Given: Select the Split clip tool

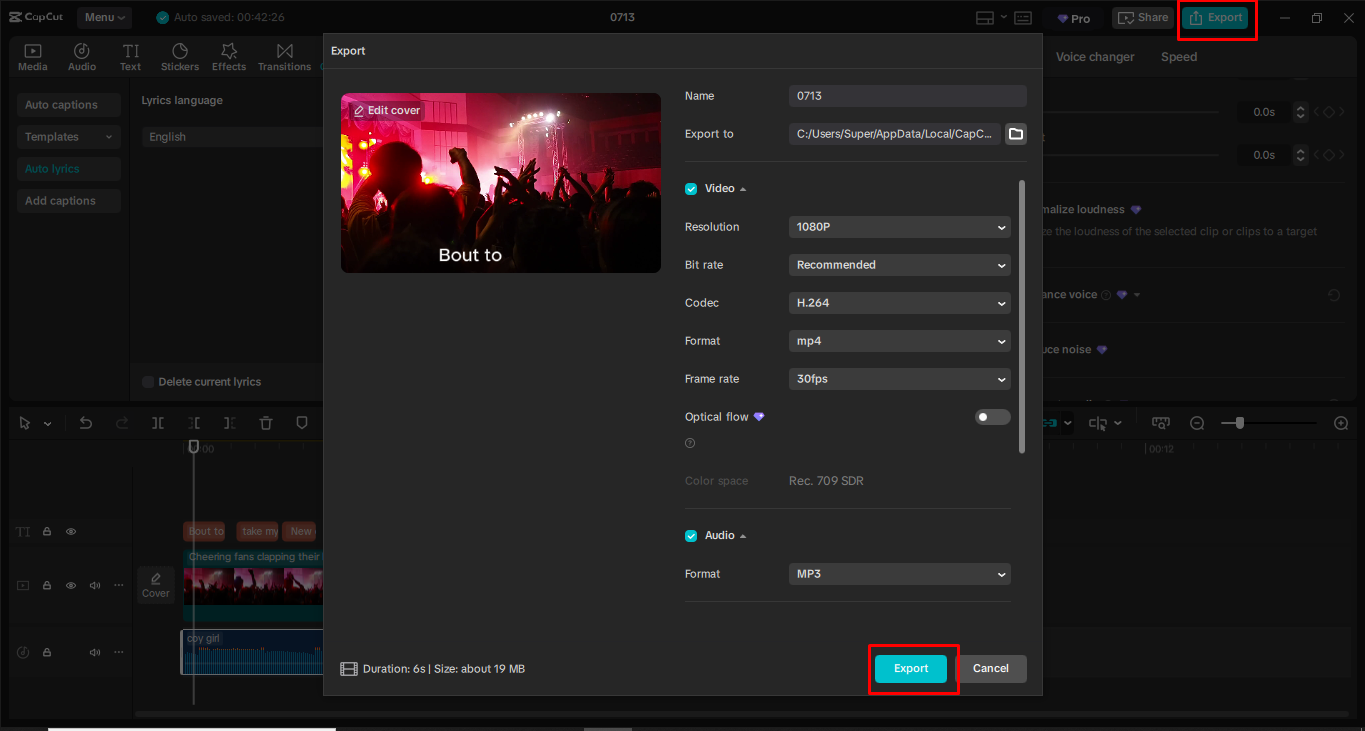Looking at the screenshot, I should click(x=157, y=423).
